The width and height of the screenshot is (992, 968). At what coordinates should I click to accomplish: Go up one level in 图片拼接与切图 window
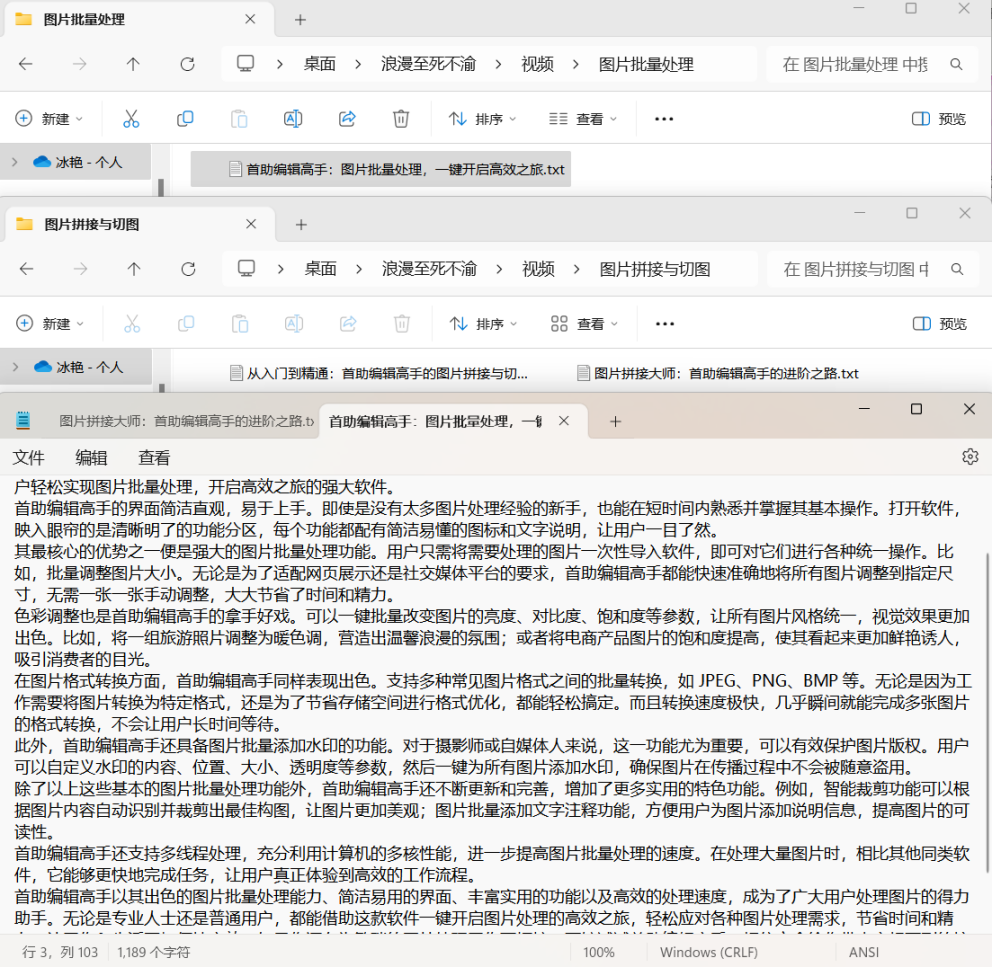(133, 269)
